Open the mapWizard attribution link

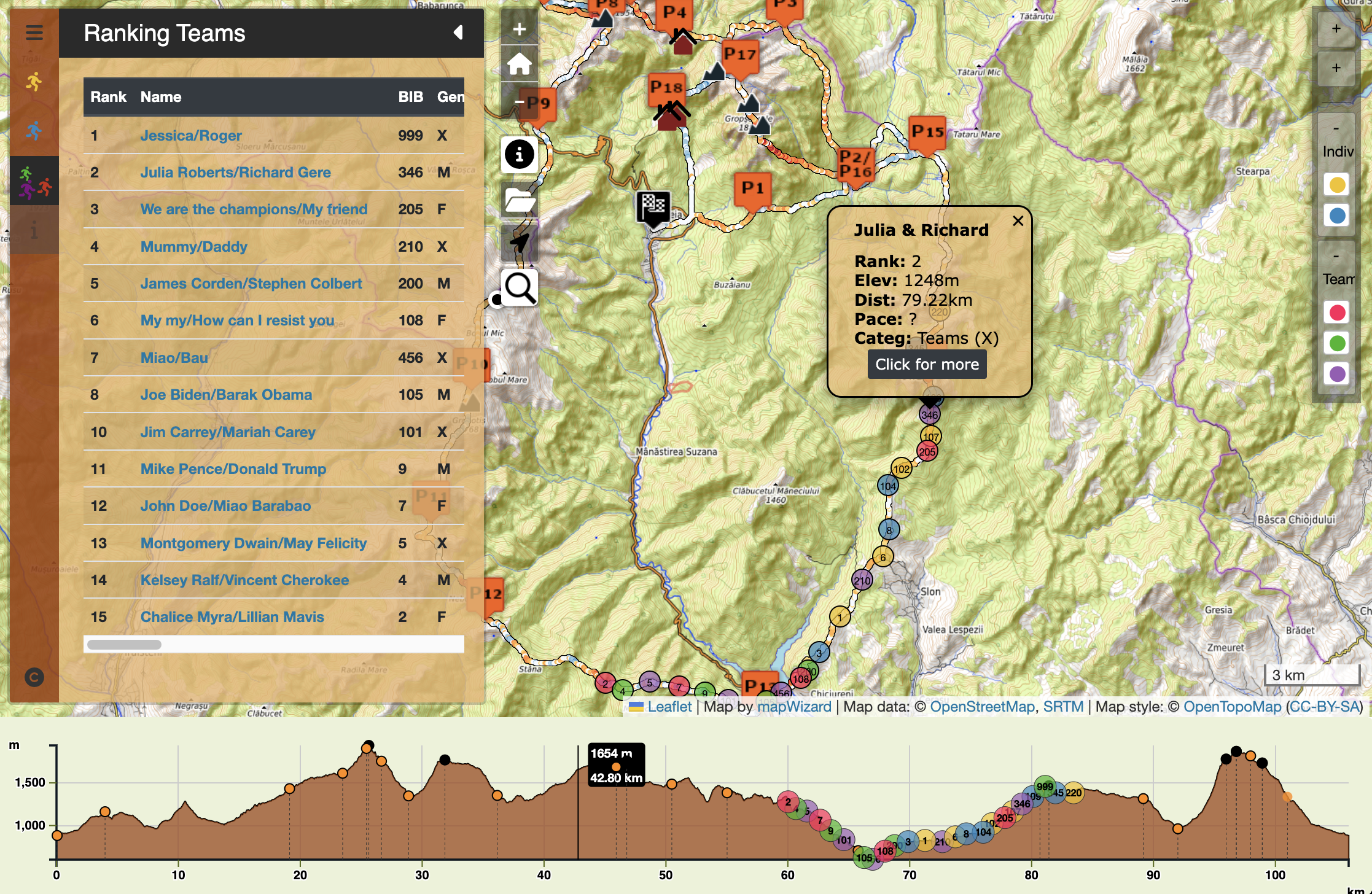[x=794, y=707]
